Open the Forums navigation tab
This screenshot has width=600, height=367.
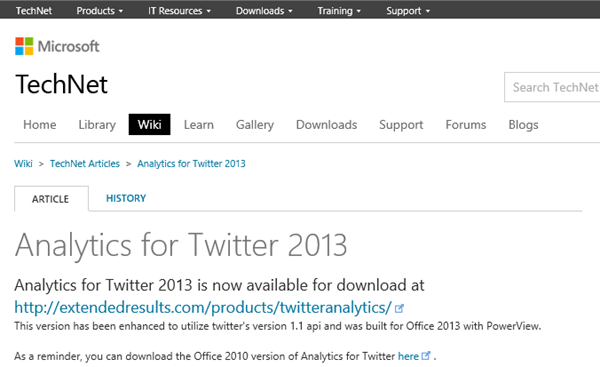(466, 125)
